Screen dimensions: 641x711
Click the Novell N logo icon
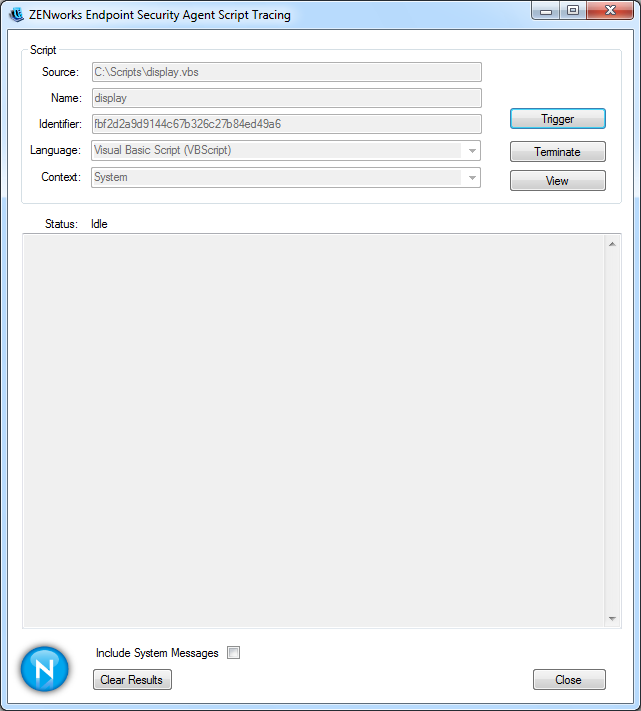pyautogui.click(x=44, y=669)
